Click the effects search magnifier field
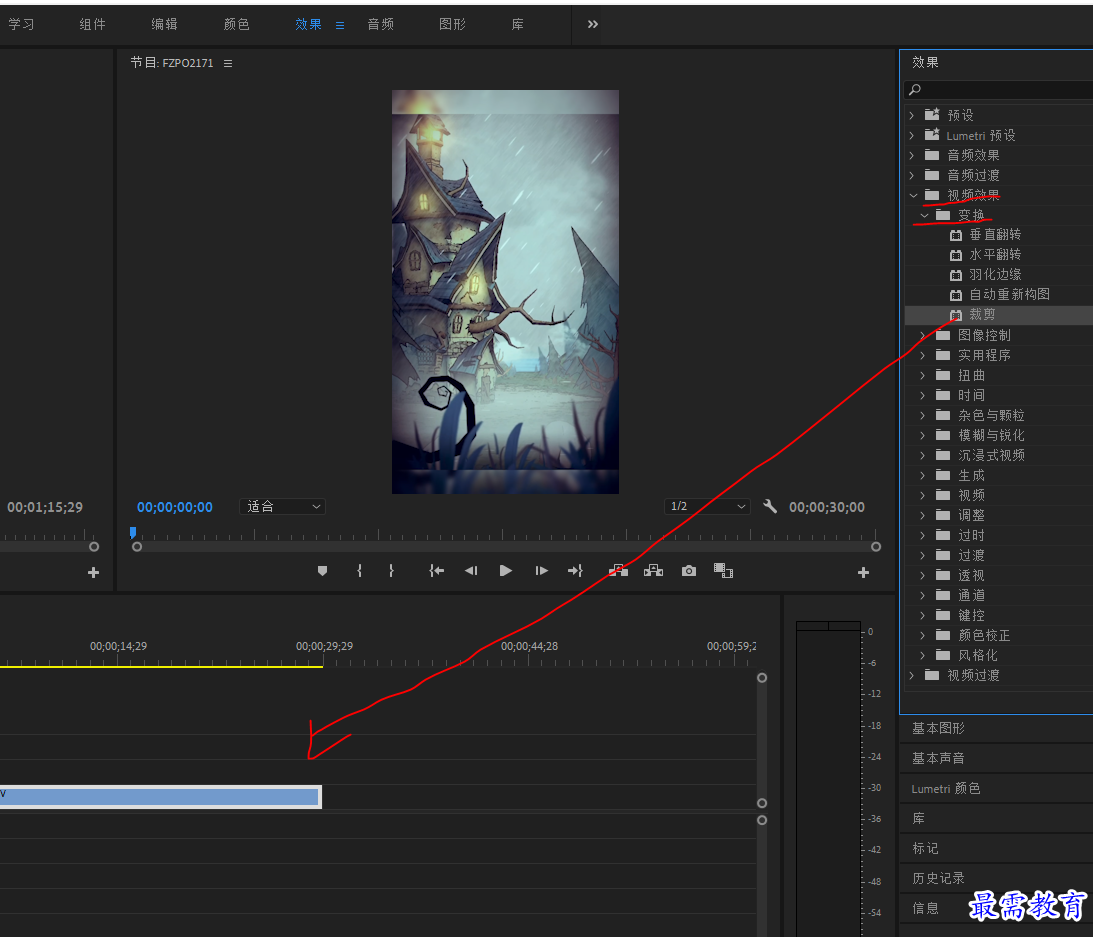 (998, 89)
